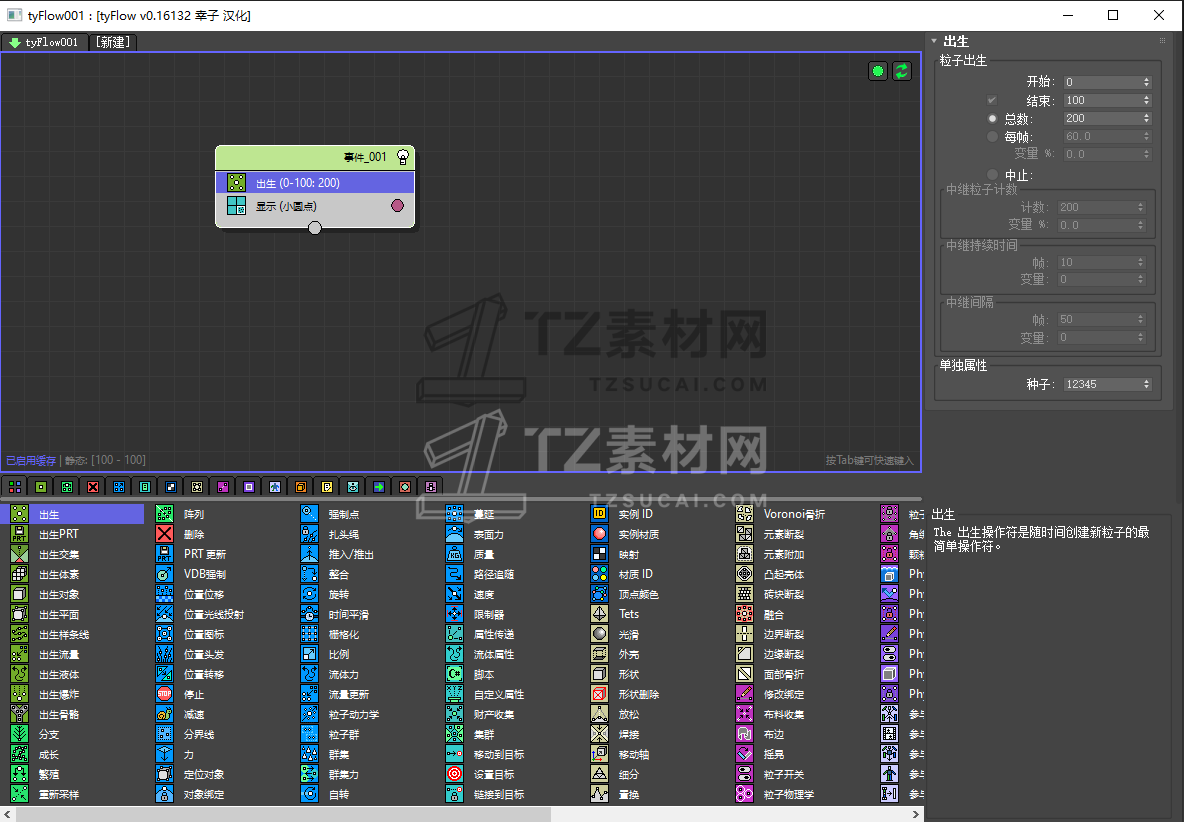Click the pink display color swatch
The height and width of the screenshot is (822, 1184).
point(397,206)
